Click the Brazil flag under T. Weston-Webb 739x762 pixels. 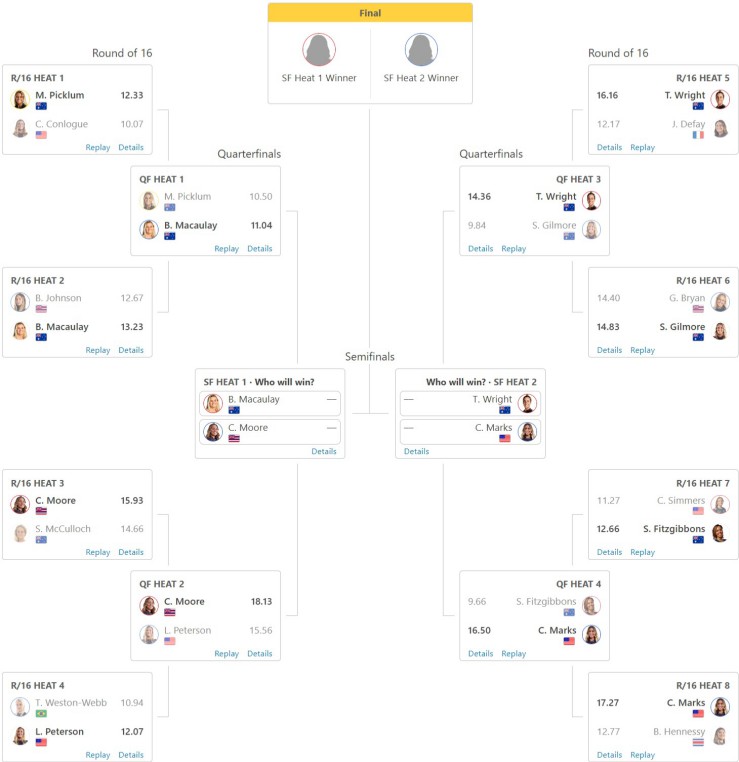coord(41,713)
